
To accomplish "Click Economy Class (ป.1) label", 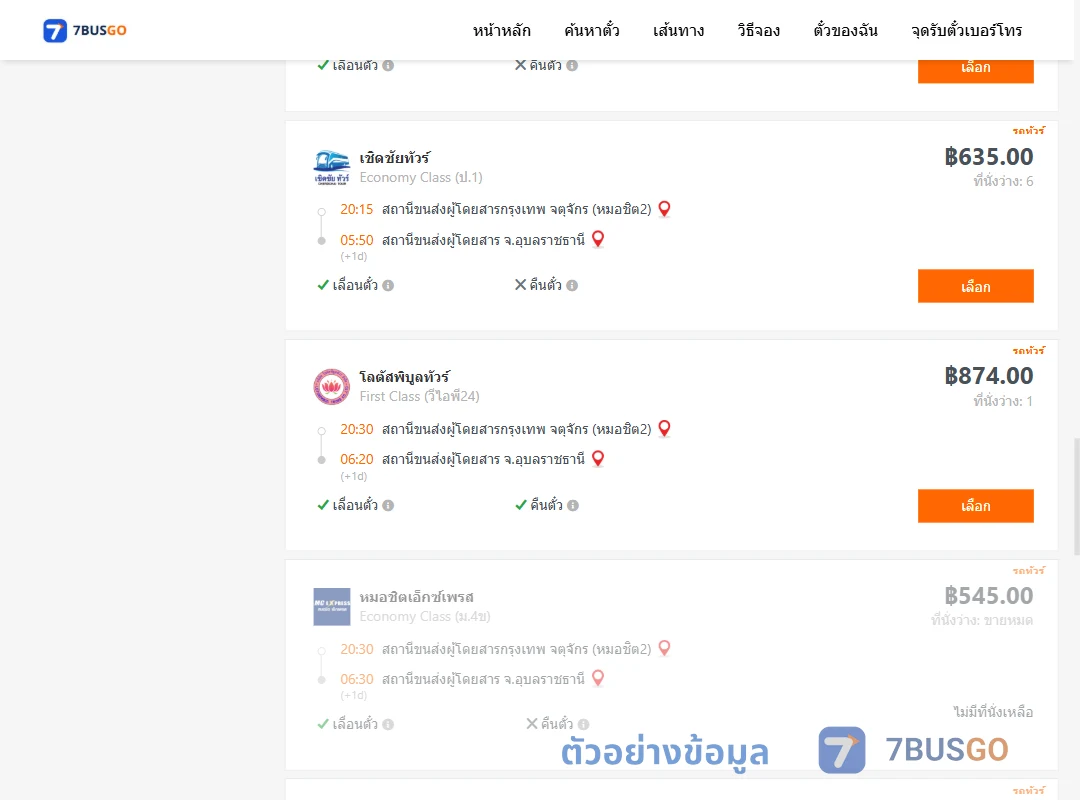I will click(421, 178).
